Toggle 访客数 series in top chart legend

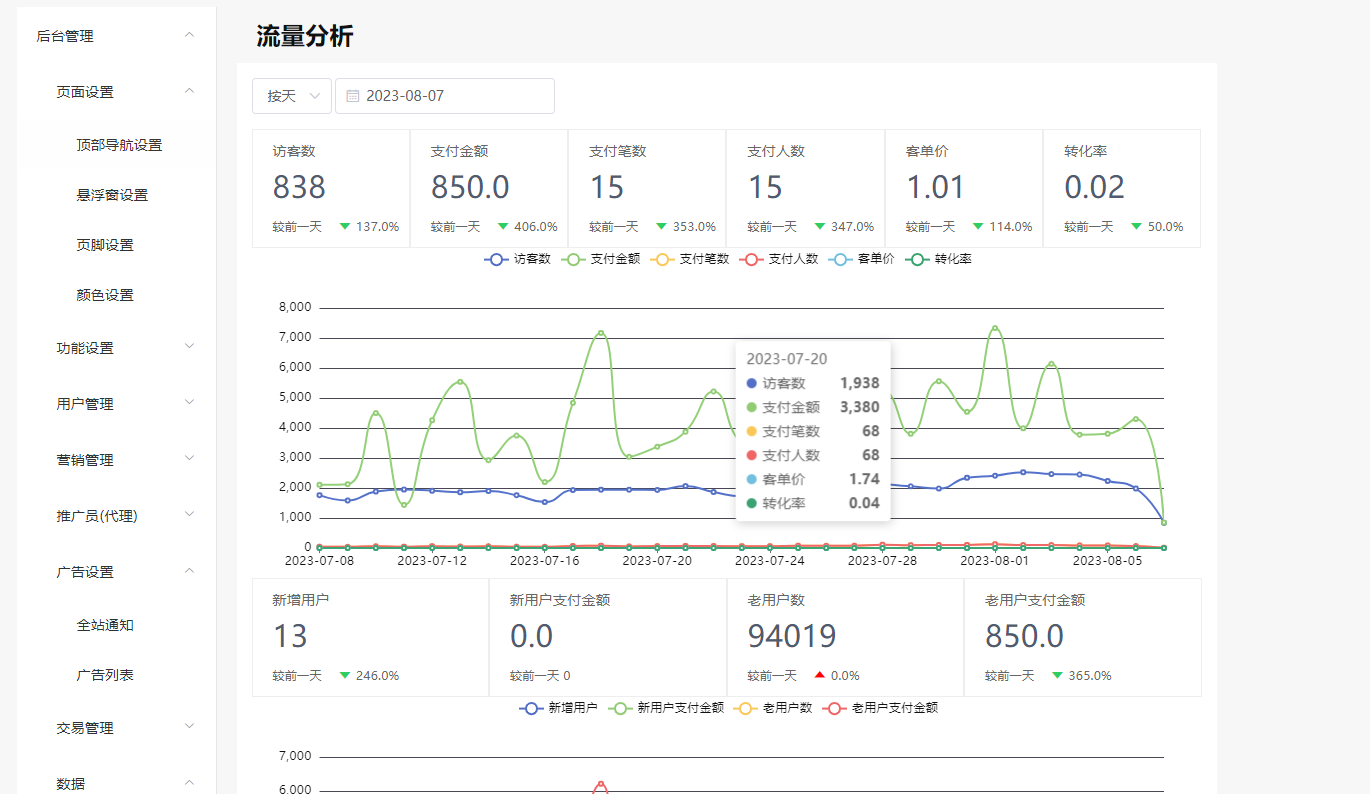pos(517,259)
